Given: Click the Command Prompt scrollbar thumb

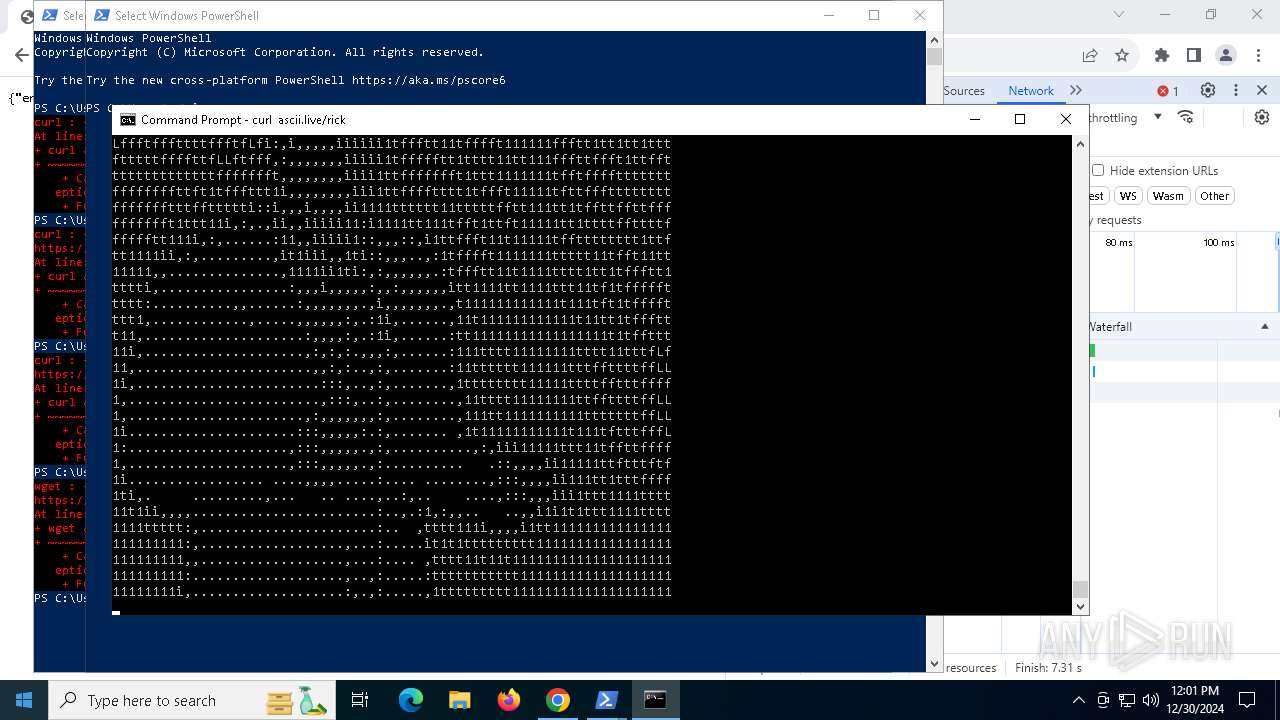Looking at the screenshot, I should (1080, 590).
